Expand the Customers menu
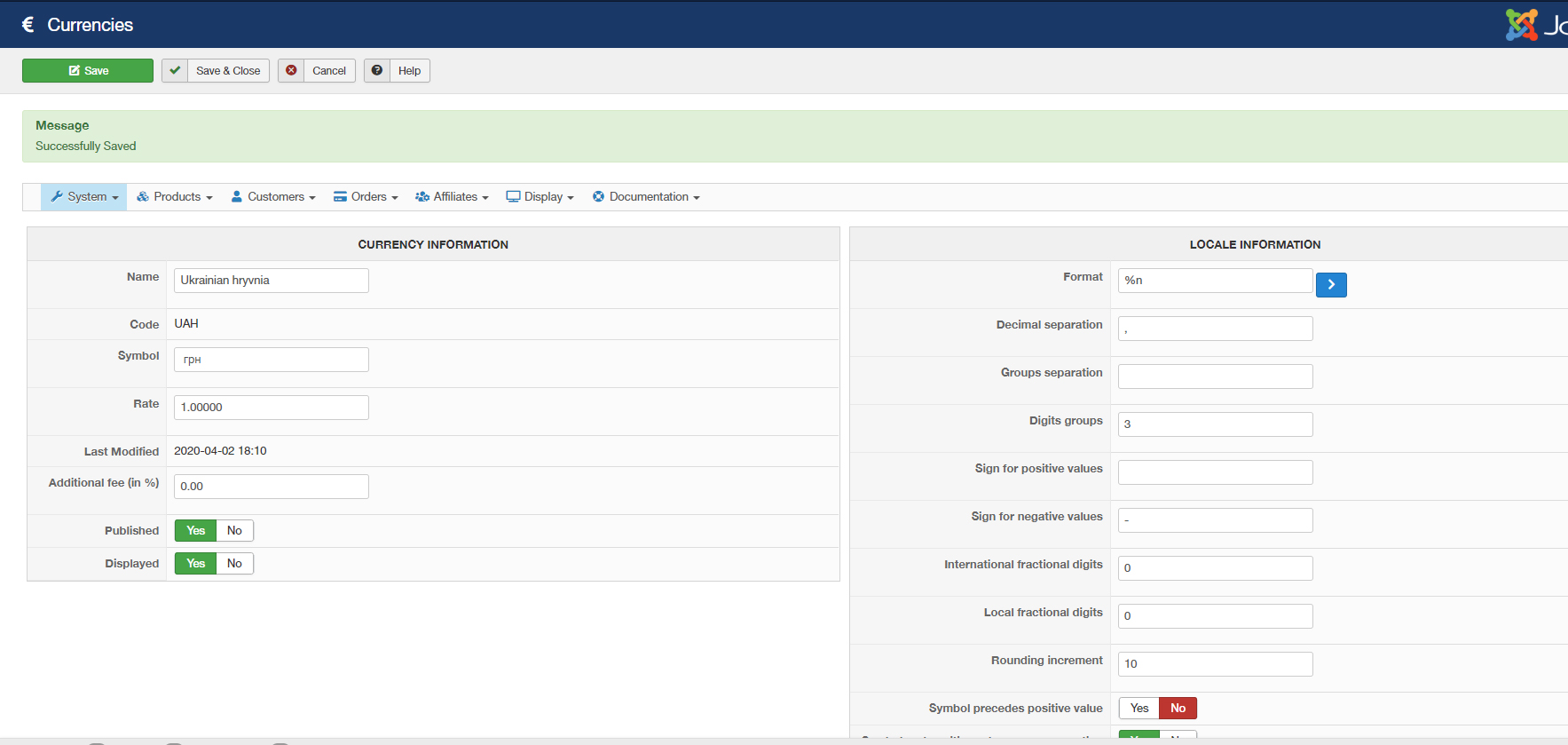 point(273,197)
